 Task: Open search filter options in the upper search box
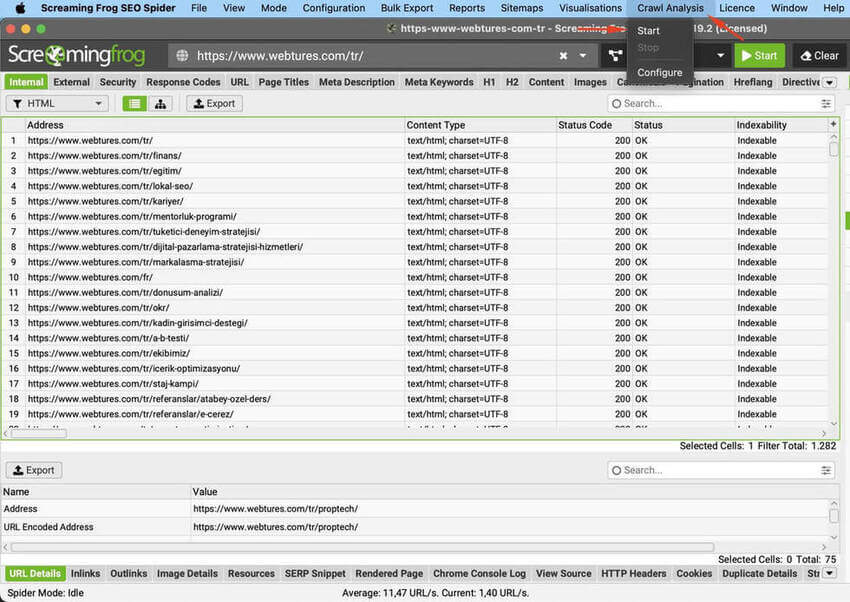coord(826,103)
